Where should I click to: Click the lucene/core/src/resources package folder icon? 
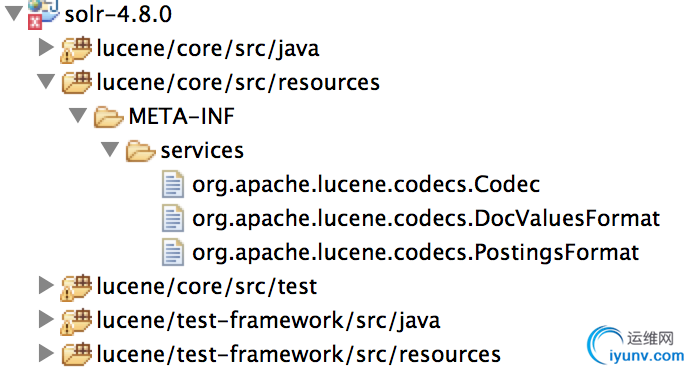tap(77, 82)
